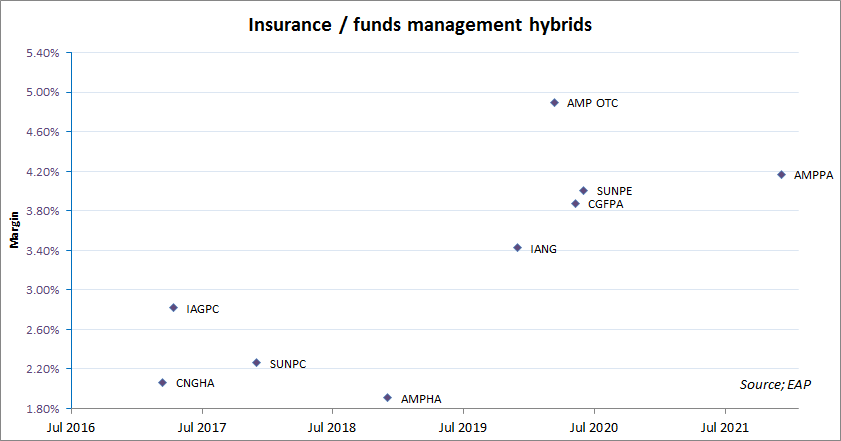Click the SUNPC data point marker
Screen dimensions: 841x441
[256, 363]
